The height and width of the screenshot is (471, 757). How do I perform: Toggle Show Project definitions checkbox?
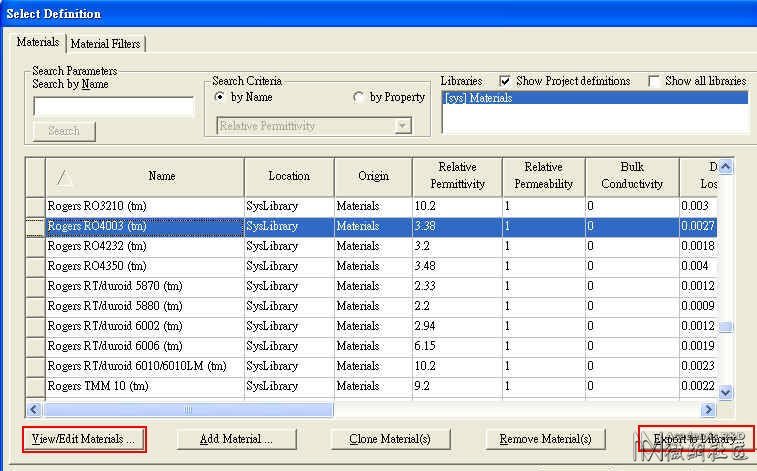pos(505,81)
